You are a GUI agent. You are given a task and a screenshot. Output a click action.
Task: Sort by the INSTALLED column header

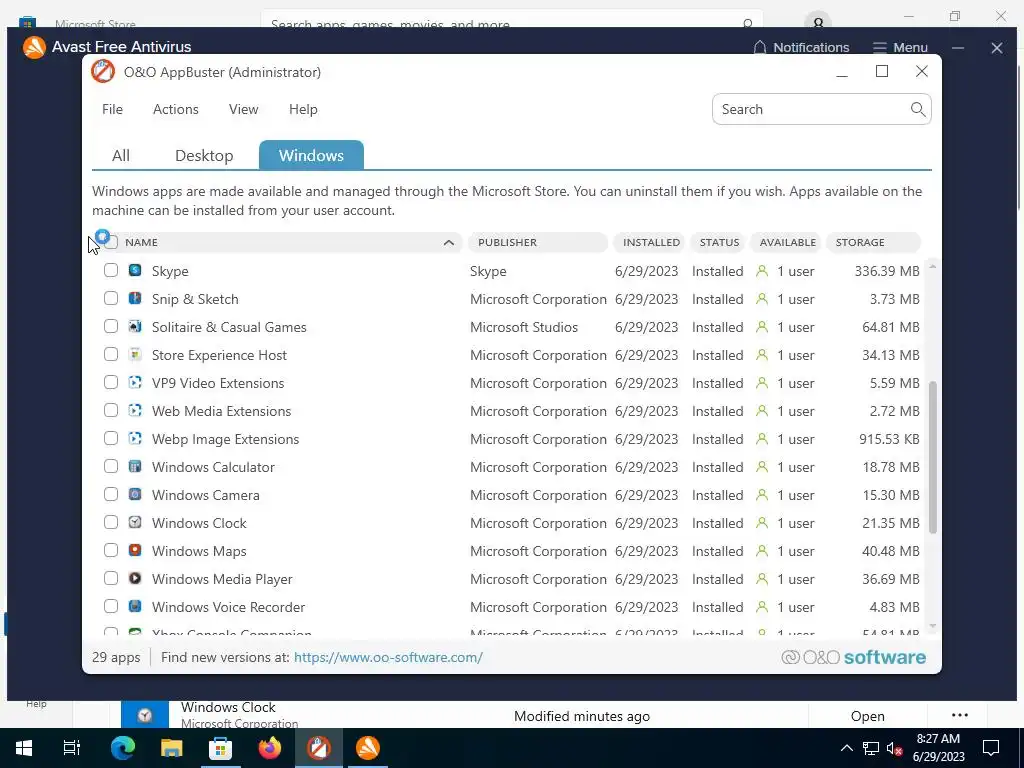[x=648, y=242]
